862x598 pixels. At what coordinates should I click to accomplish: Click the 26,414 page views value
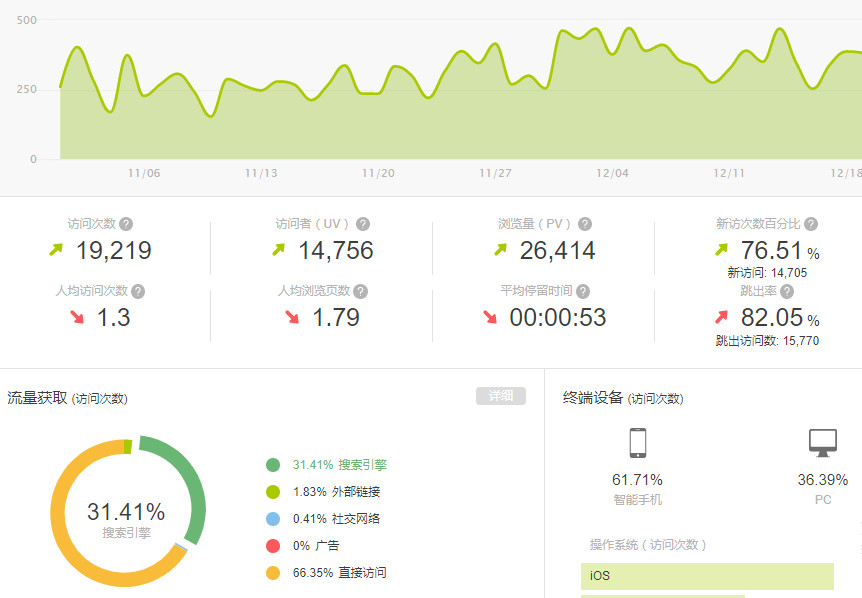pos(557,251)
